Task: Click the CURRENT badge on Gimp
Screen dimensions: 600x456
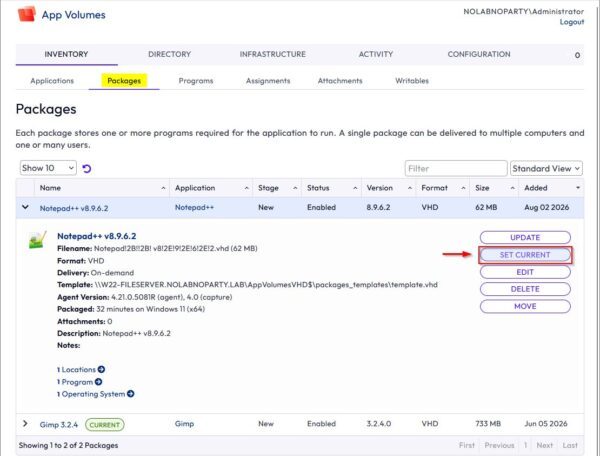Action: point(104,425)
